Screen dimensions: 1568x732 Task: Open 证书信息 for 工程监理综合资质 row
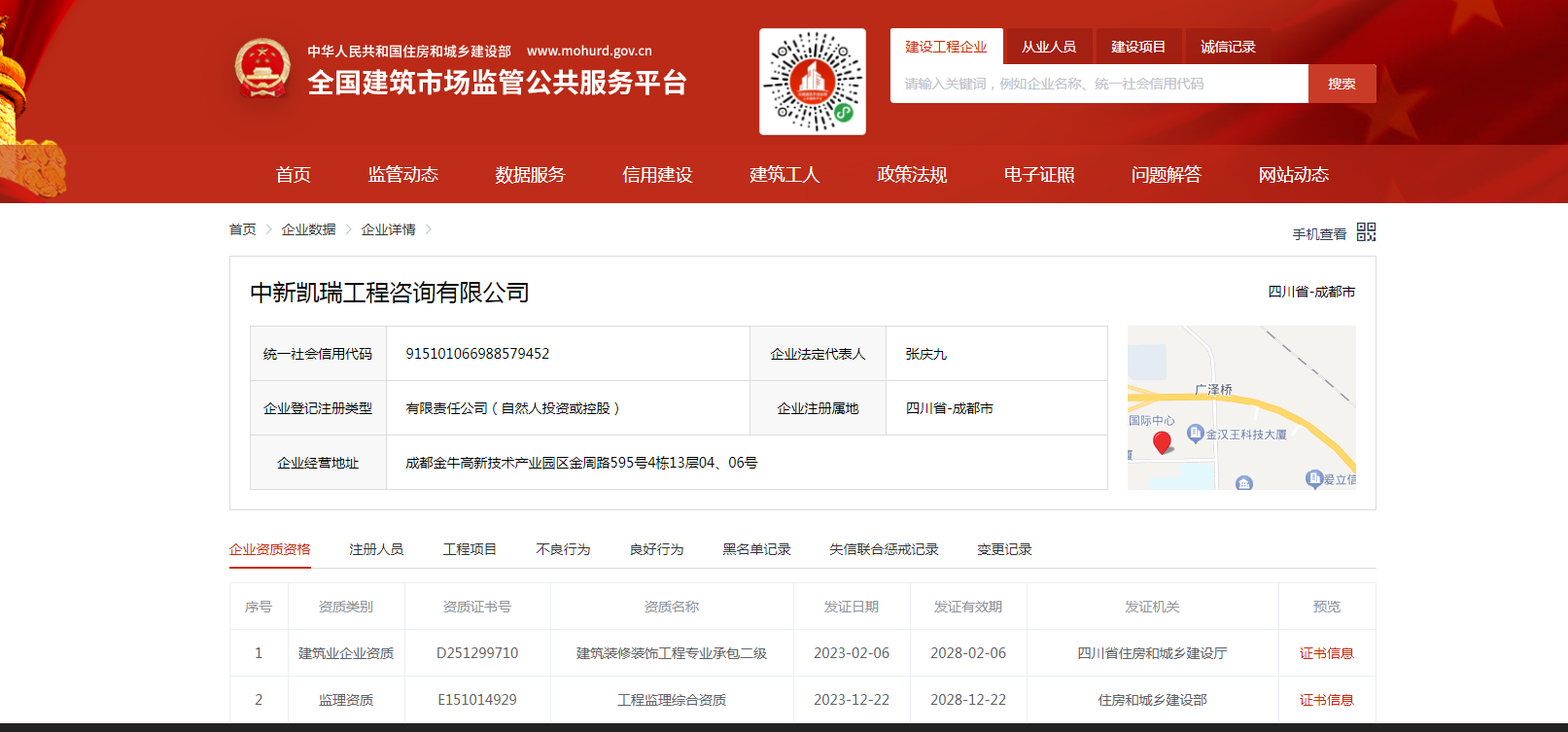(x=1326, y=700)
